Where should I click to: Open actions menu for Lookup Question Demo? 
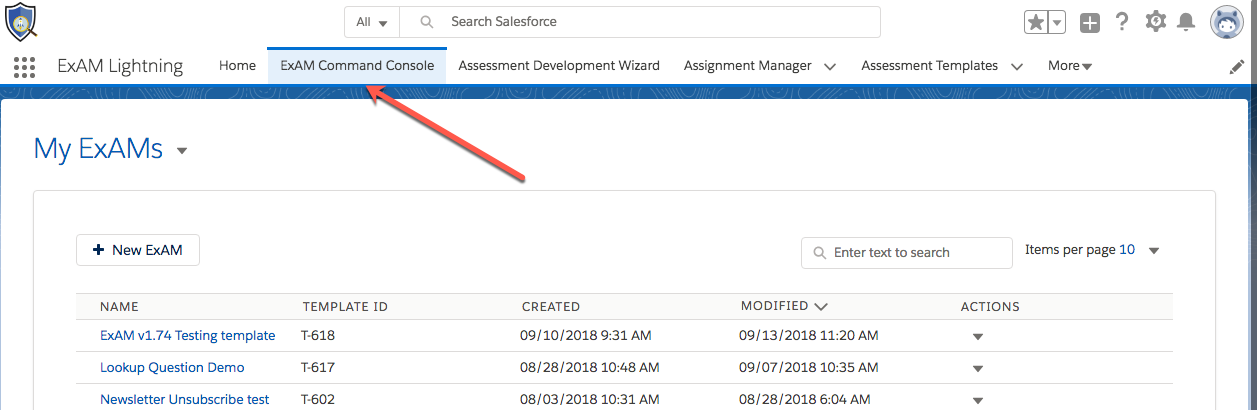(x=978, y=369)
